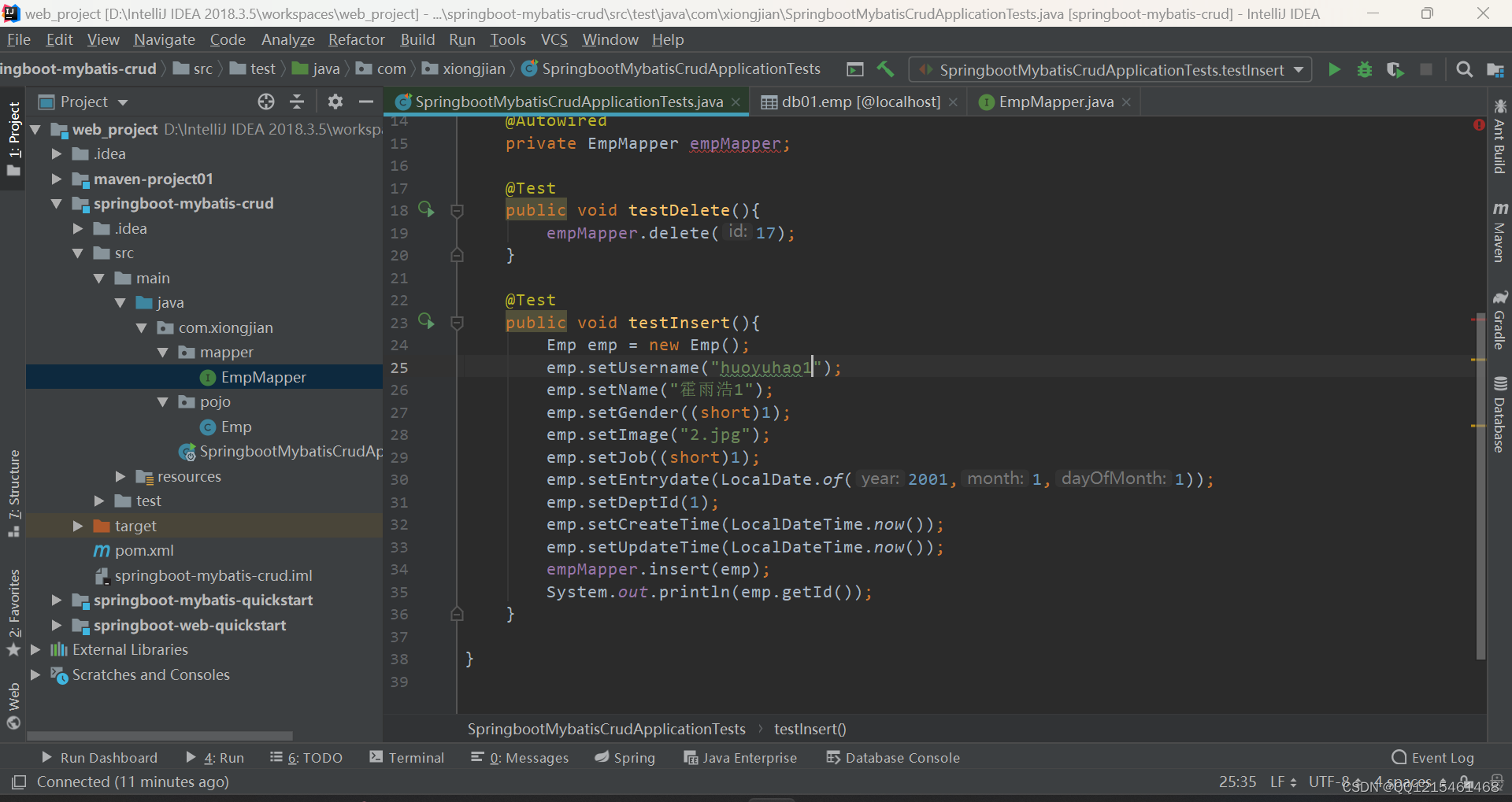Image resolution: width=1512 pixels, height=802 pixels.
Task: Open the Analyze menu
Action: 287,39
